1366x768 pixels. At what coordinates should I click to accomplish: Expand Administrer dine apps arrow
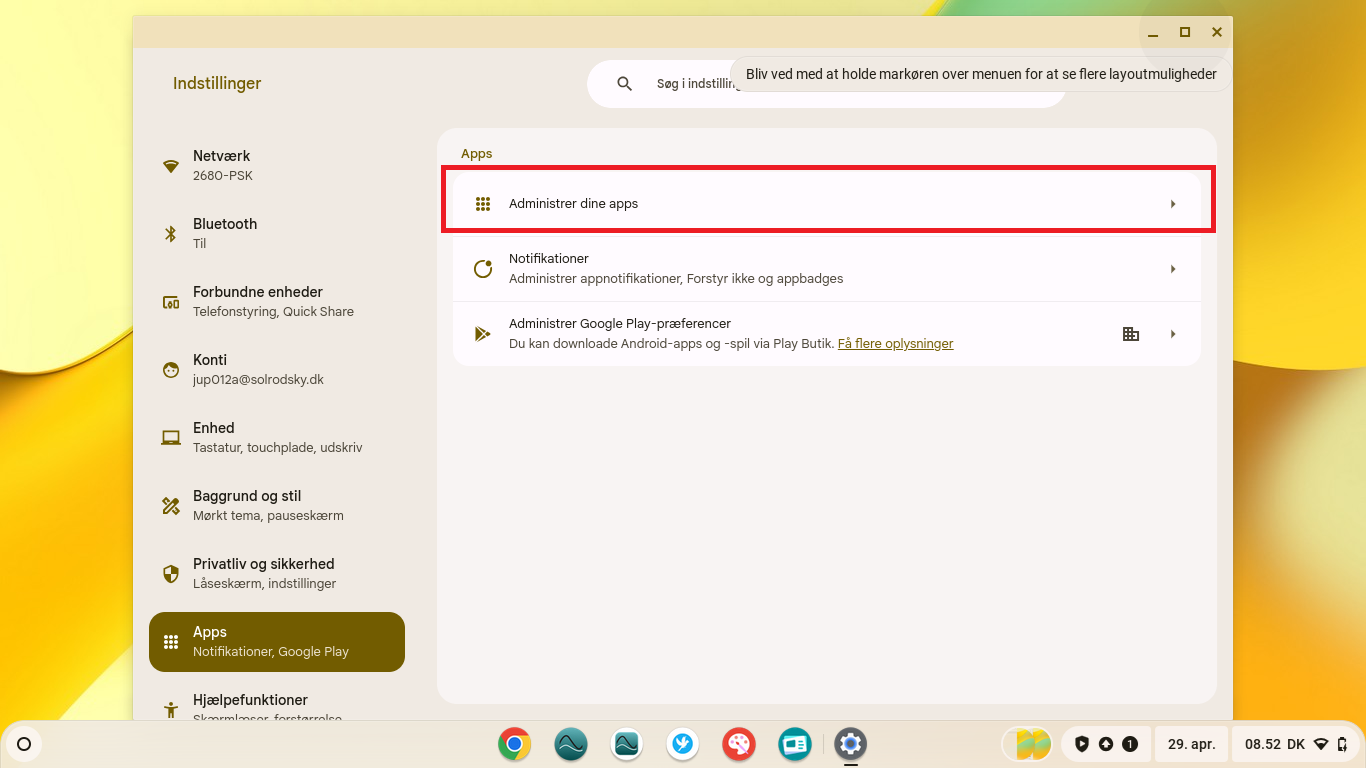click(1173, 204)
